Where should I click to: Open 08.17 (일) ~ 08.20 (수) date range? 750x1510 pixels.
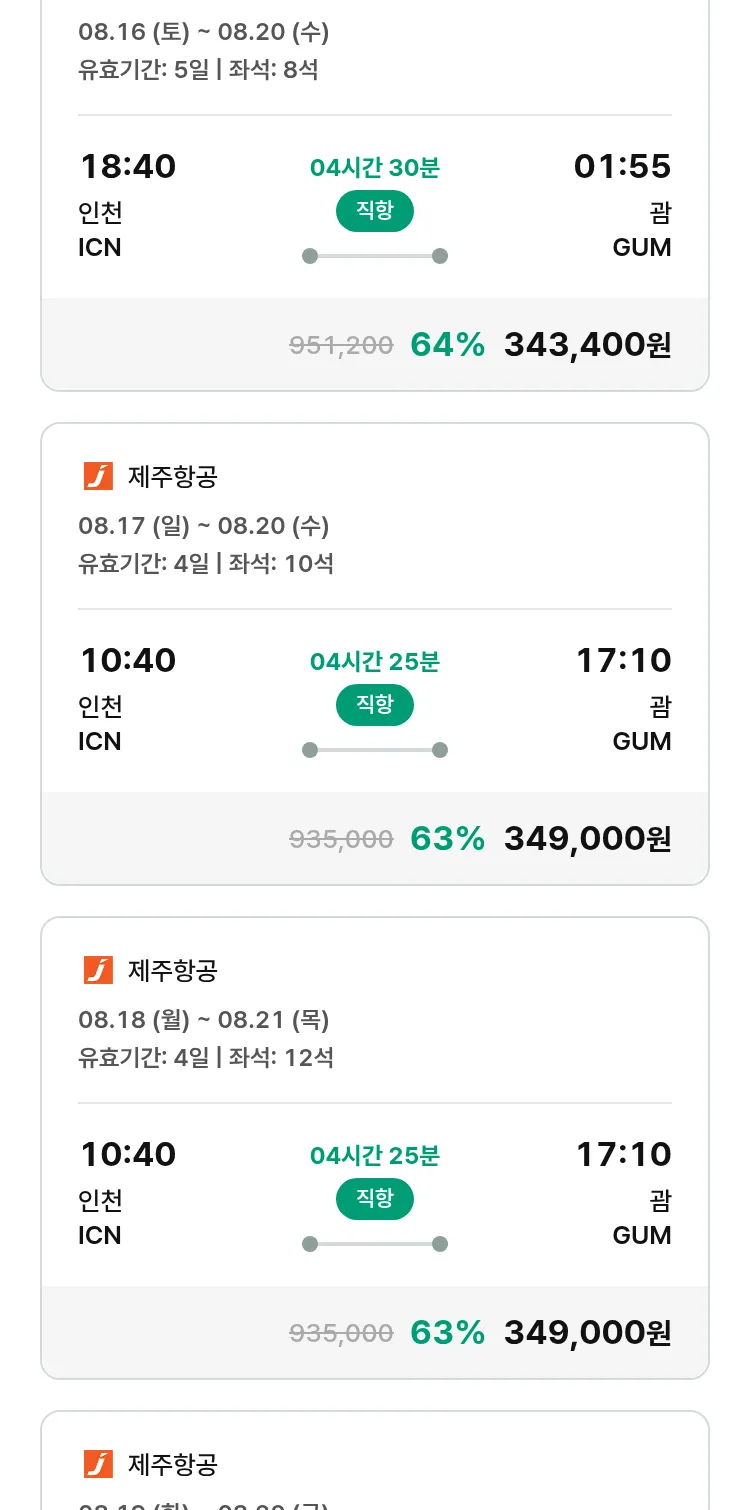click(x=204, y=526)
